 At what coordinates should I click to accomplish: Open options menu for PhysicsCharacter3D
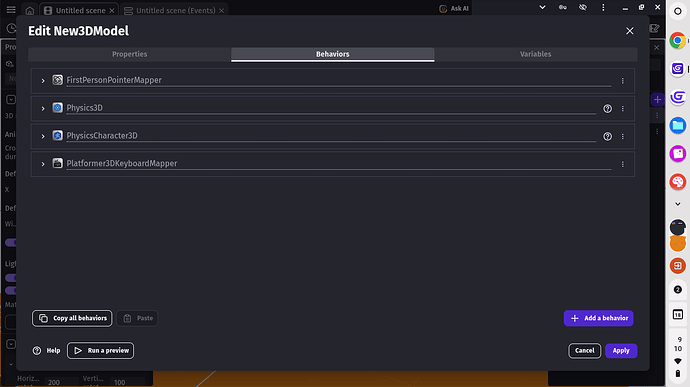click(x=623, y=136)
